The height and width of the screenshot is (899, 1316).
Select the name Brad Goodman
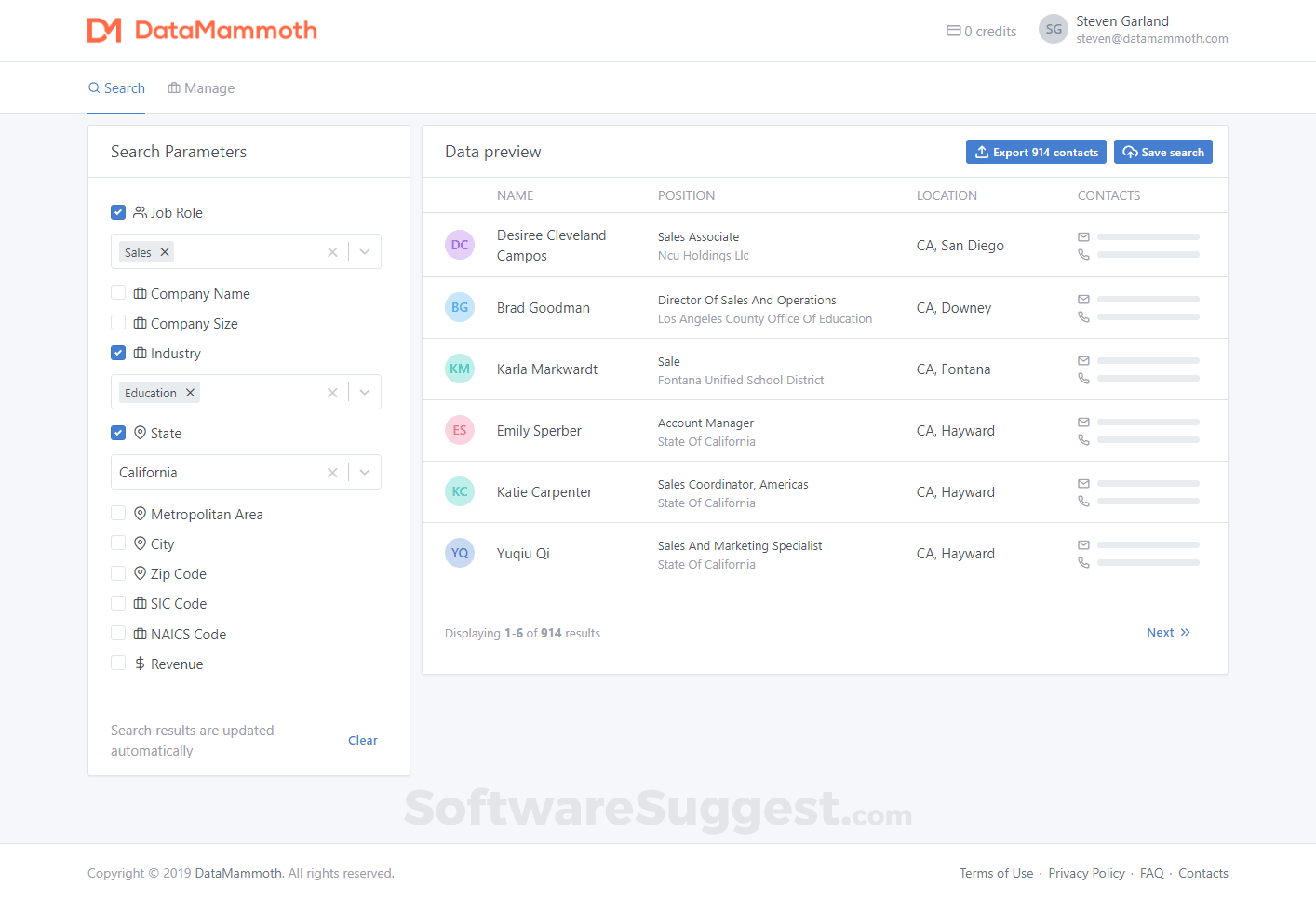544,308
